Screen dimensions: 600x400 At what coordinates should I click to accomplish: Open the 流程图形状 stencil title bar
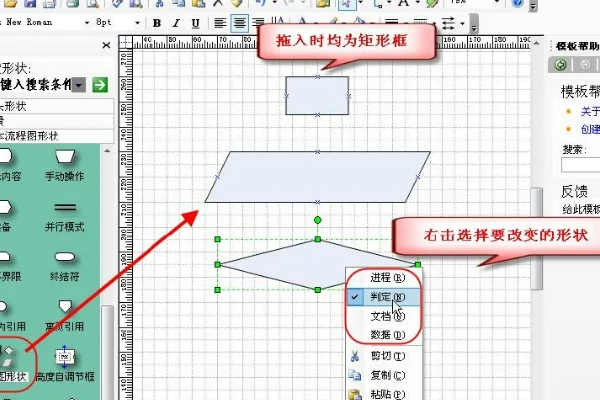57,136
